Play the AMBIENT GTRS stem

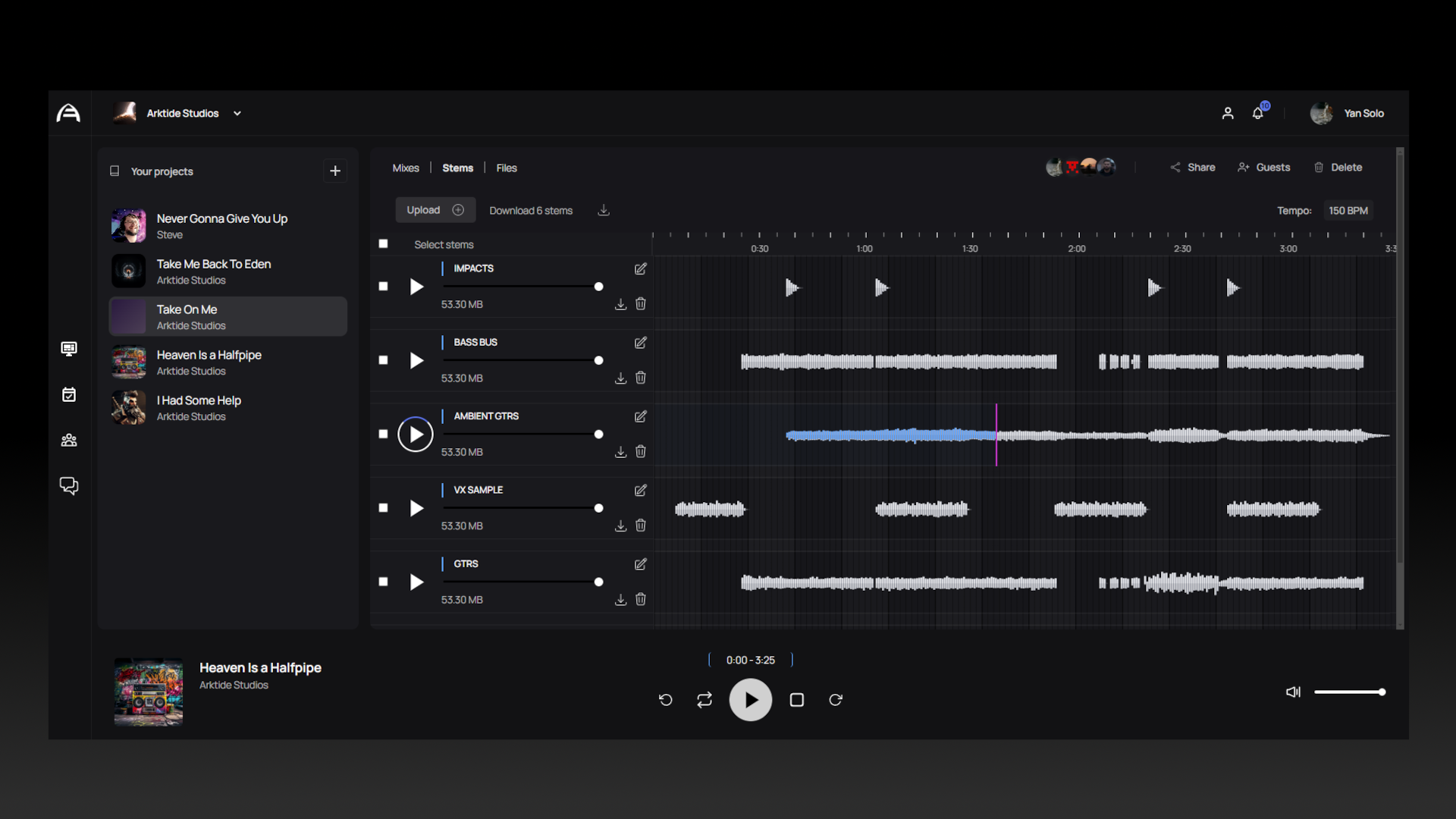[416, 435]
